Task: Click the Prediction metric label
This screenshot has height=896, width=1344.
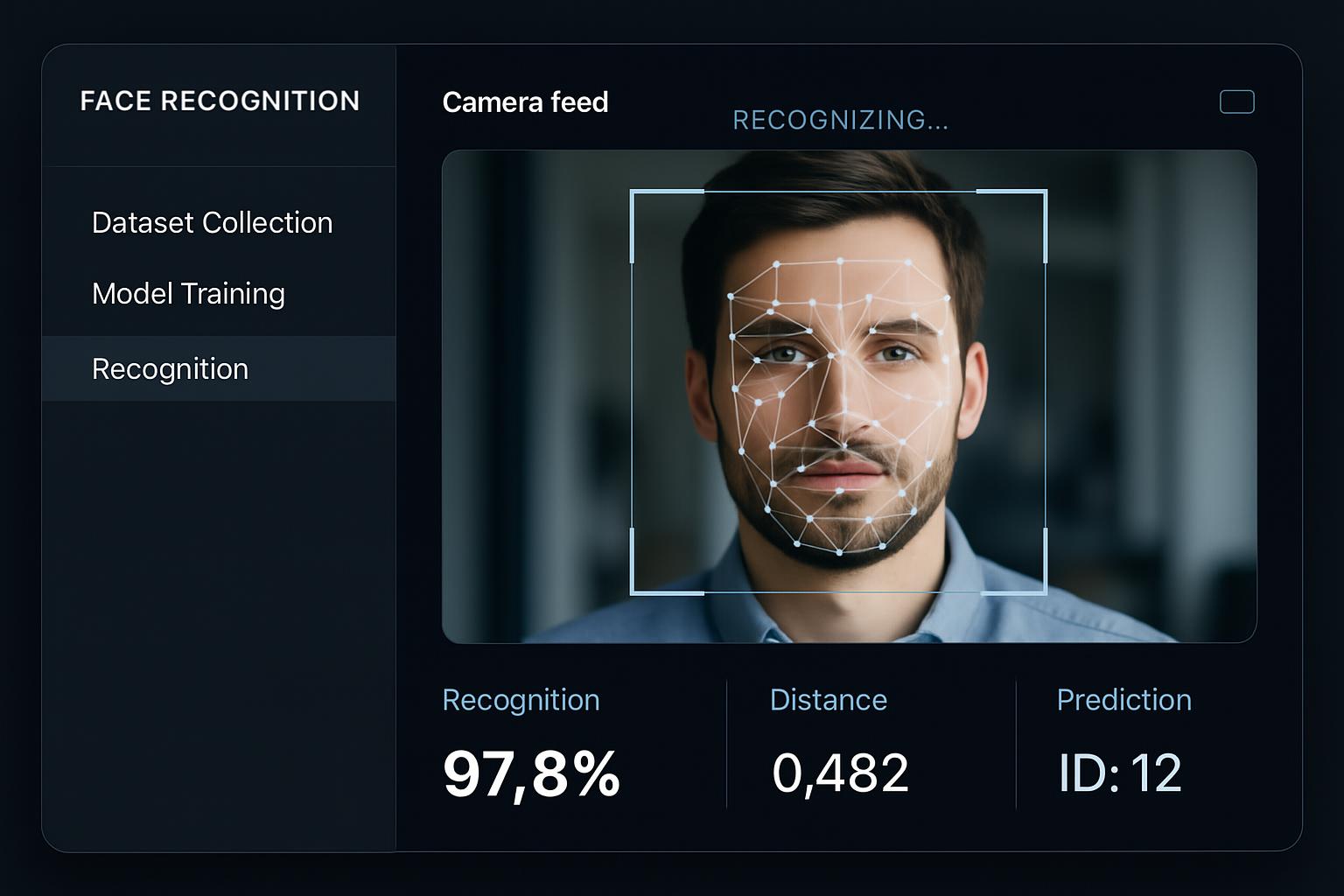Action: pyautogui.click(x=1123, y=700)
